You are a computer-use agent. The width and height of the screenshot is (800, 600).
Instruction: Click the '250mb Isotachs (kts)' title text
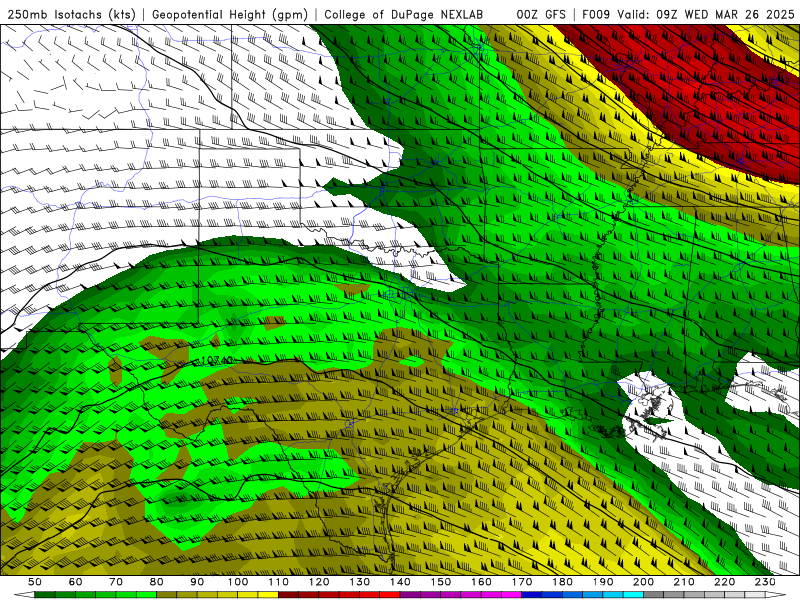coord(71,15)
